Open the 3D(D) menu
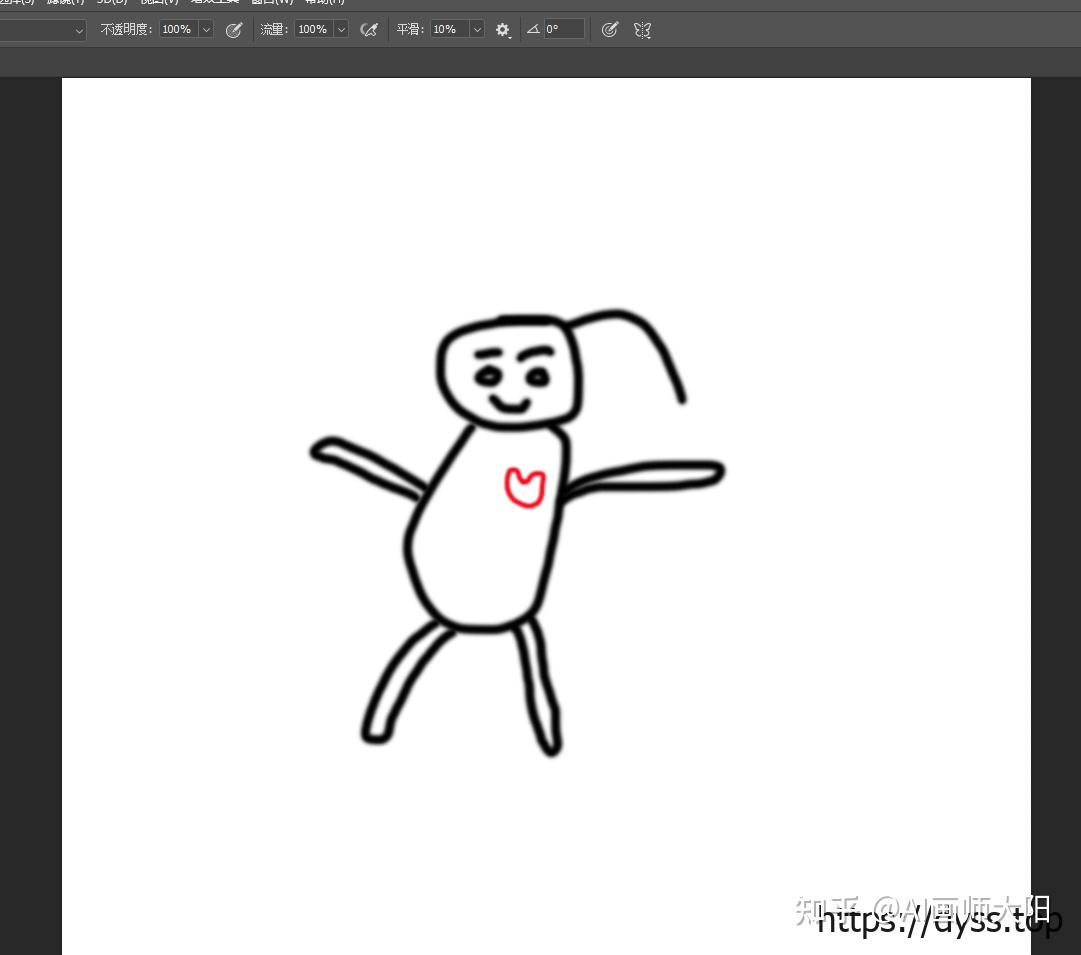 click(112, 3)
